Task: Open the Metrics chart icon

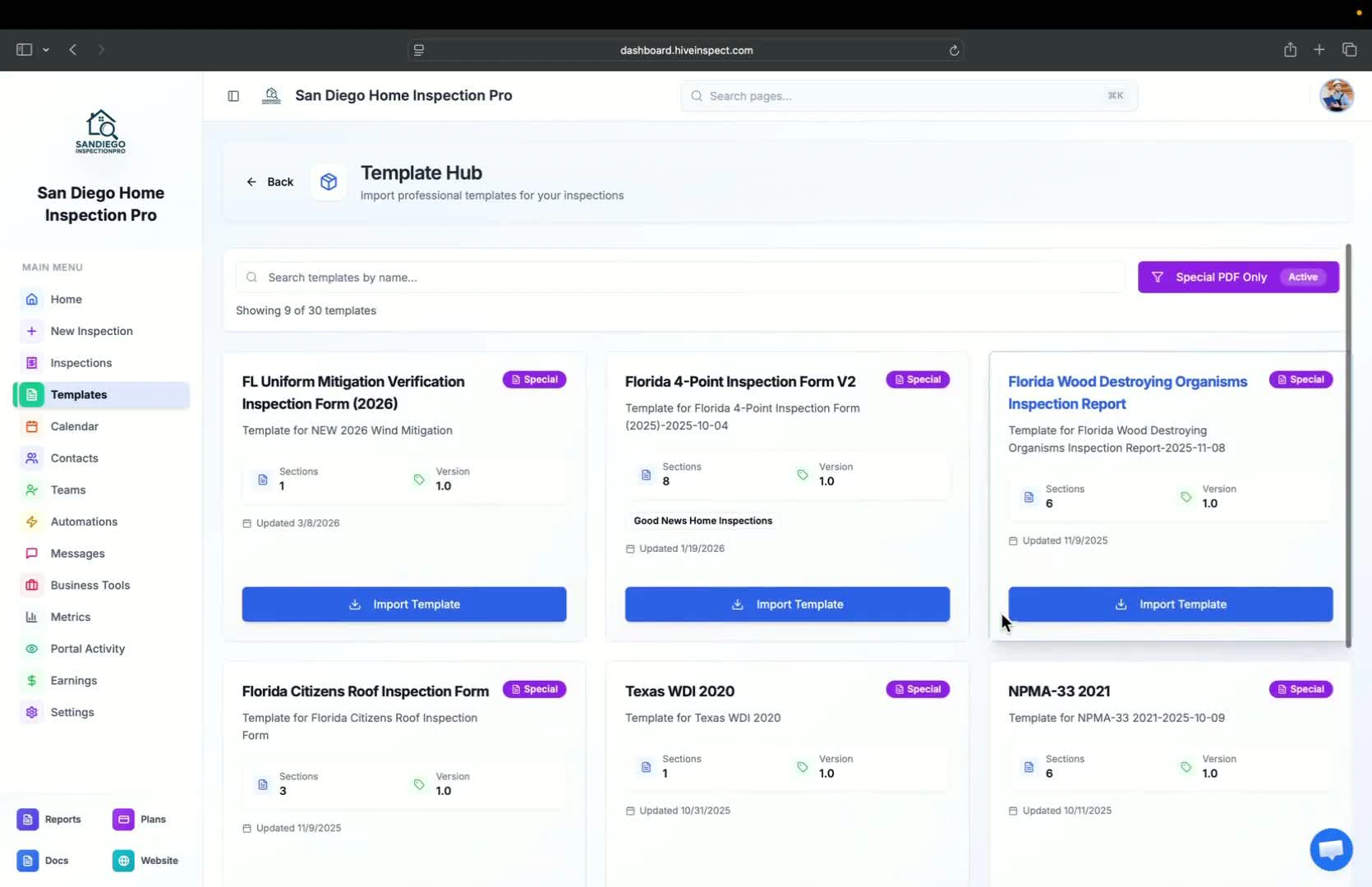Action: (31, 617)
